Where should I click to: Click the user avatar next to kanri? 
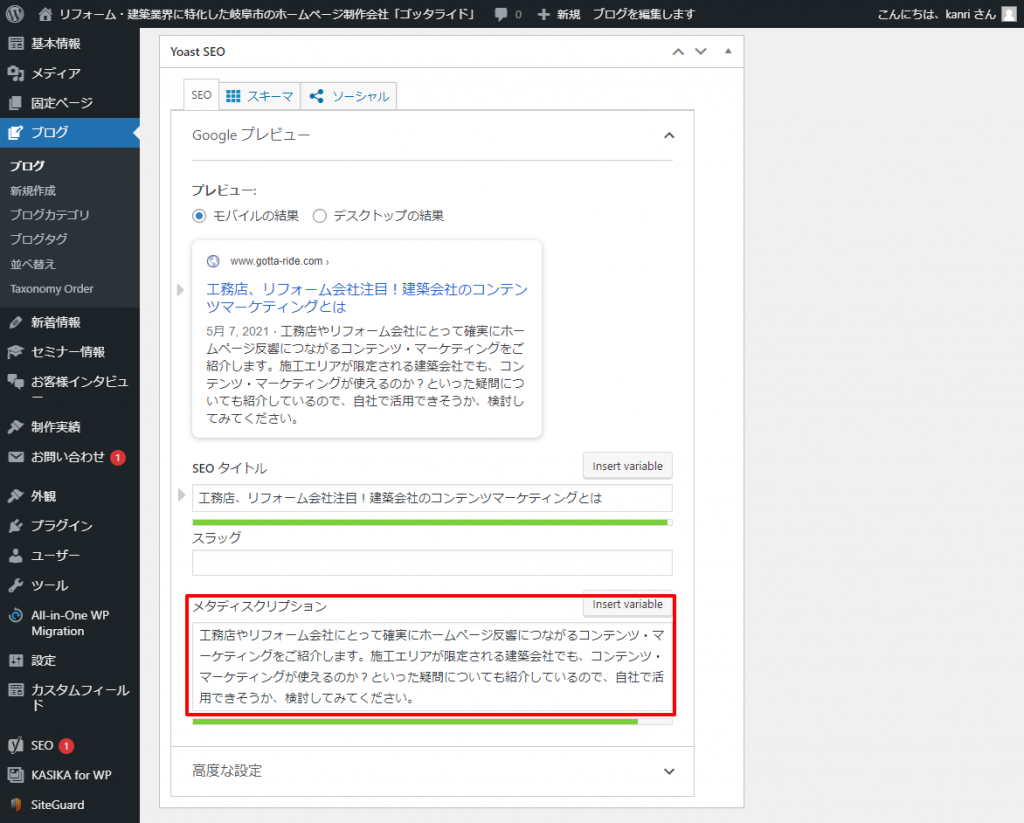[x=1009, y=14]
